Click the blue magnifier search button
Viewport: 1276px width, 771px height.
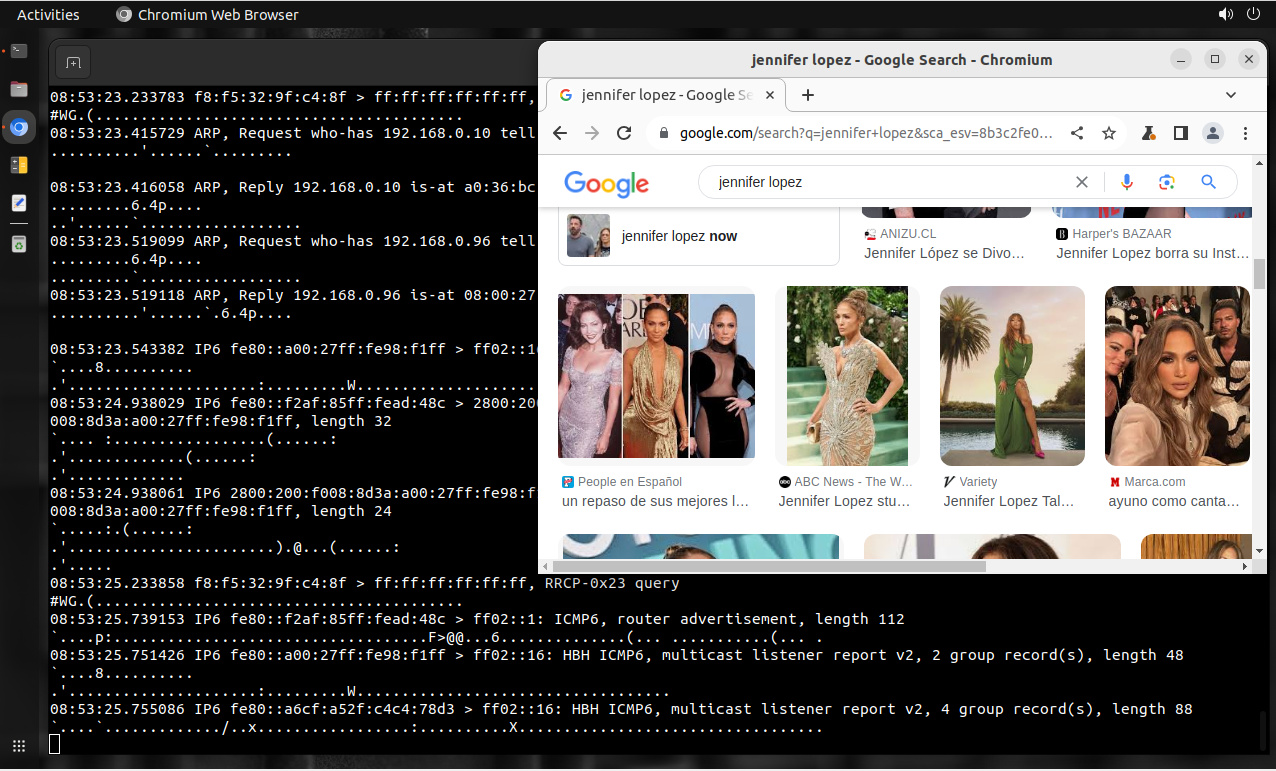[1208, 182]
